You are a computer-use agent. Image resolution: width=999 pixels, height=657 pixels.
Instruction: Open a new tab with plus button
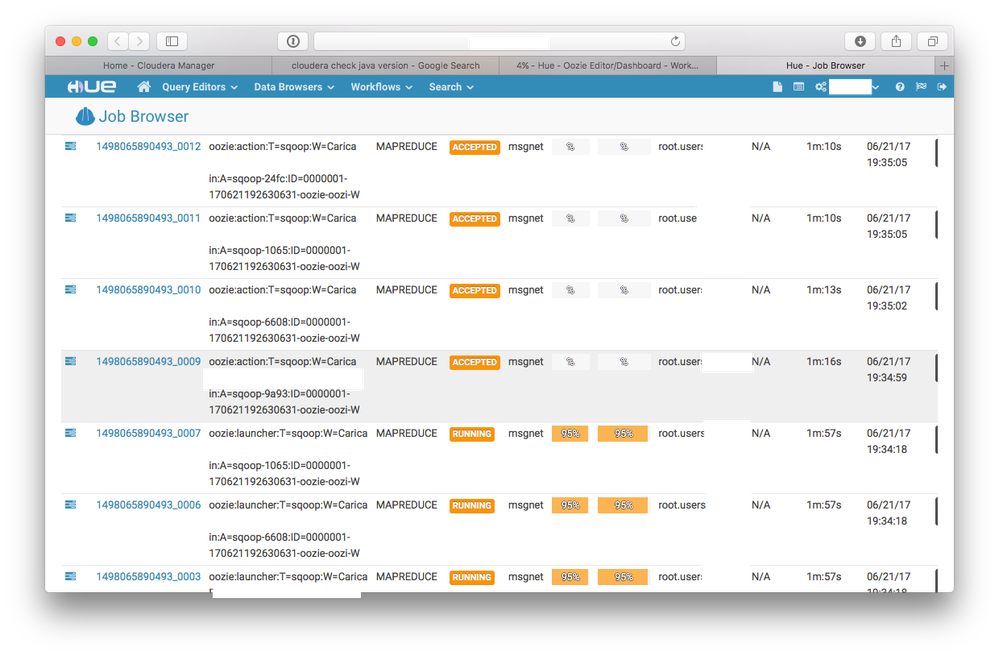click(944, 66)
